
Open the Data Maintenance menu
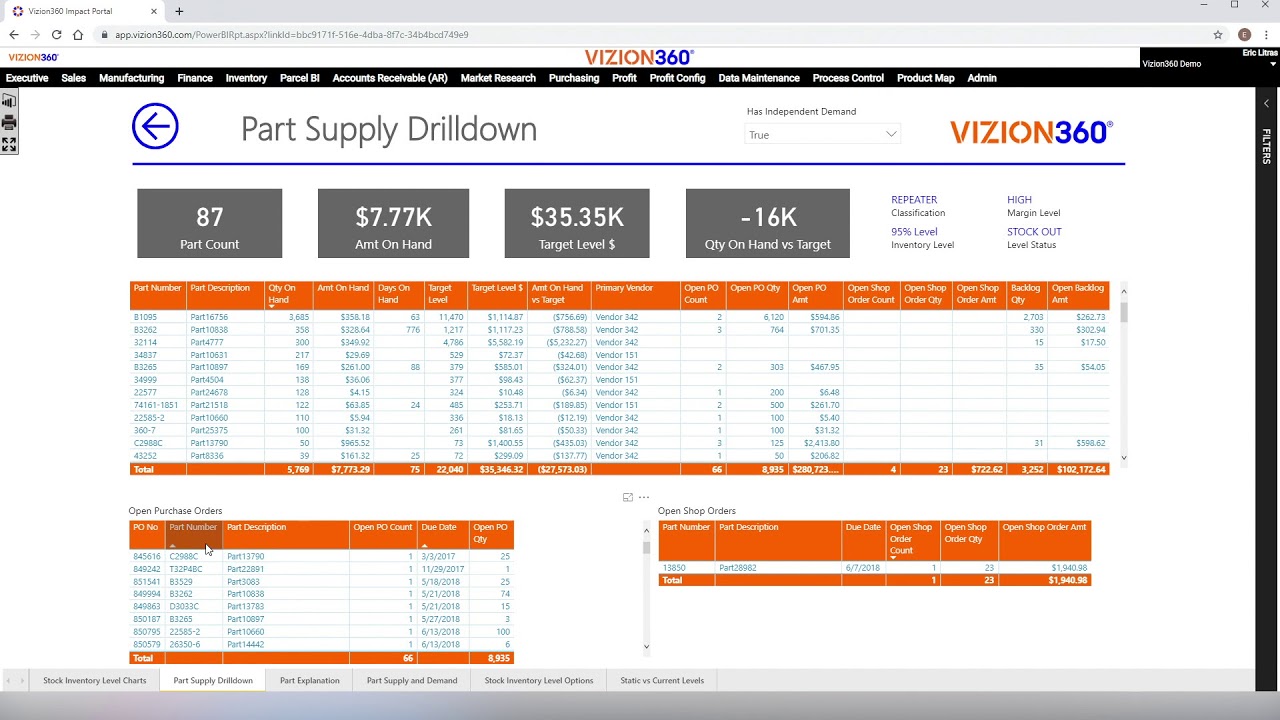pos(759,78)
